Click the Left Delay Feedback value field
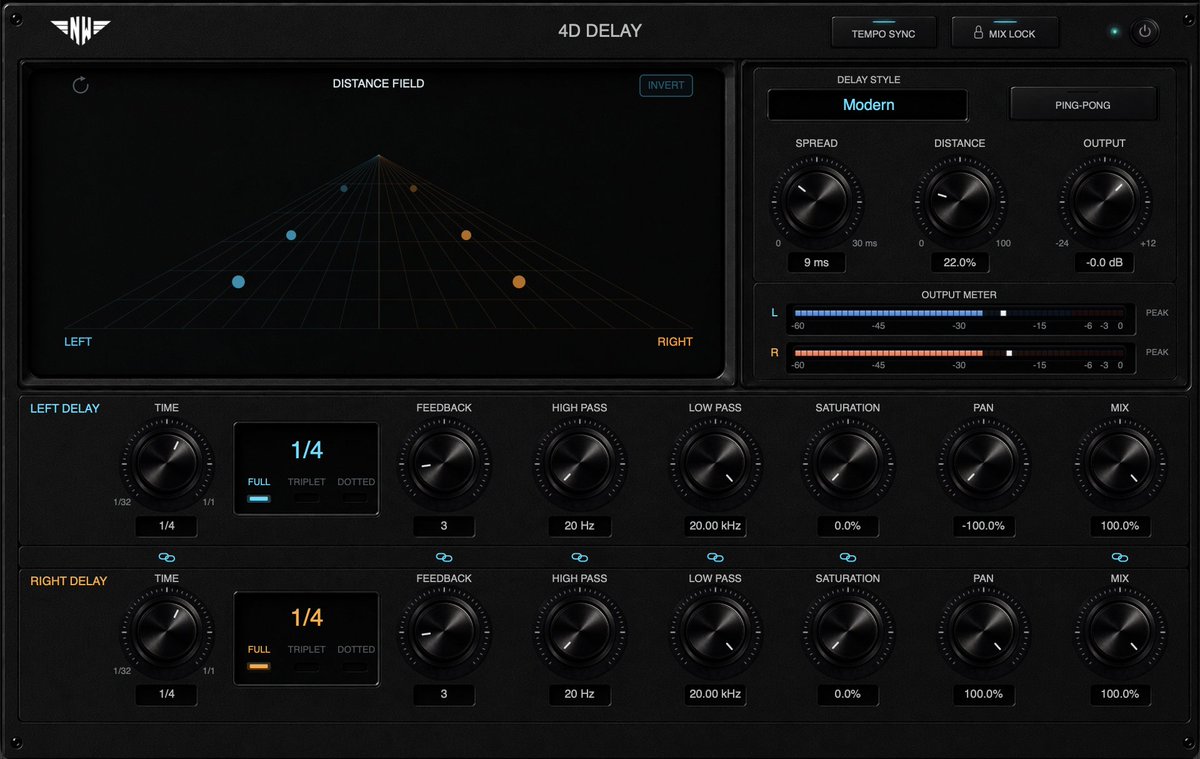This screenshot has height=759, width=1200. click(x=444, y=526)
